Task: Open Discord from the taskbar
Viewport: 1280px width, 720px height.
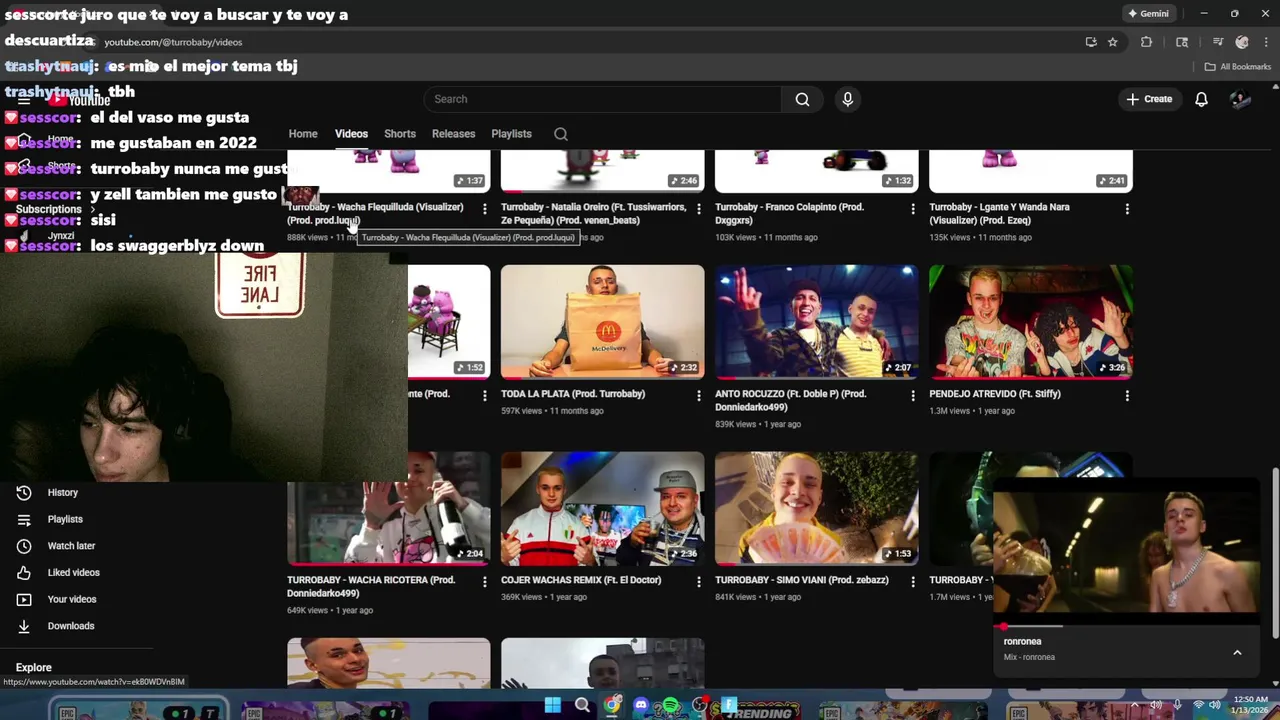Action: [641, 705]
